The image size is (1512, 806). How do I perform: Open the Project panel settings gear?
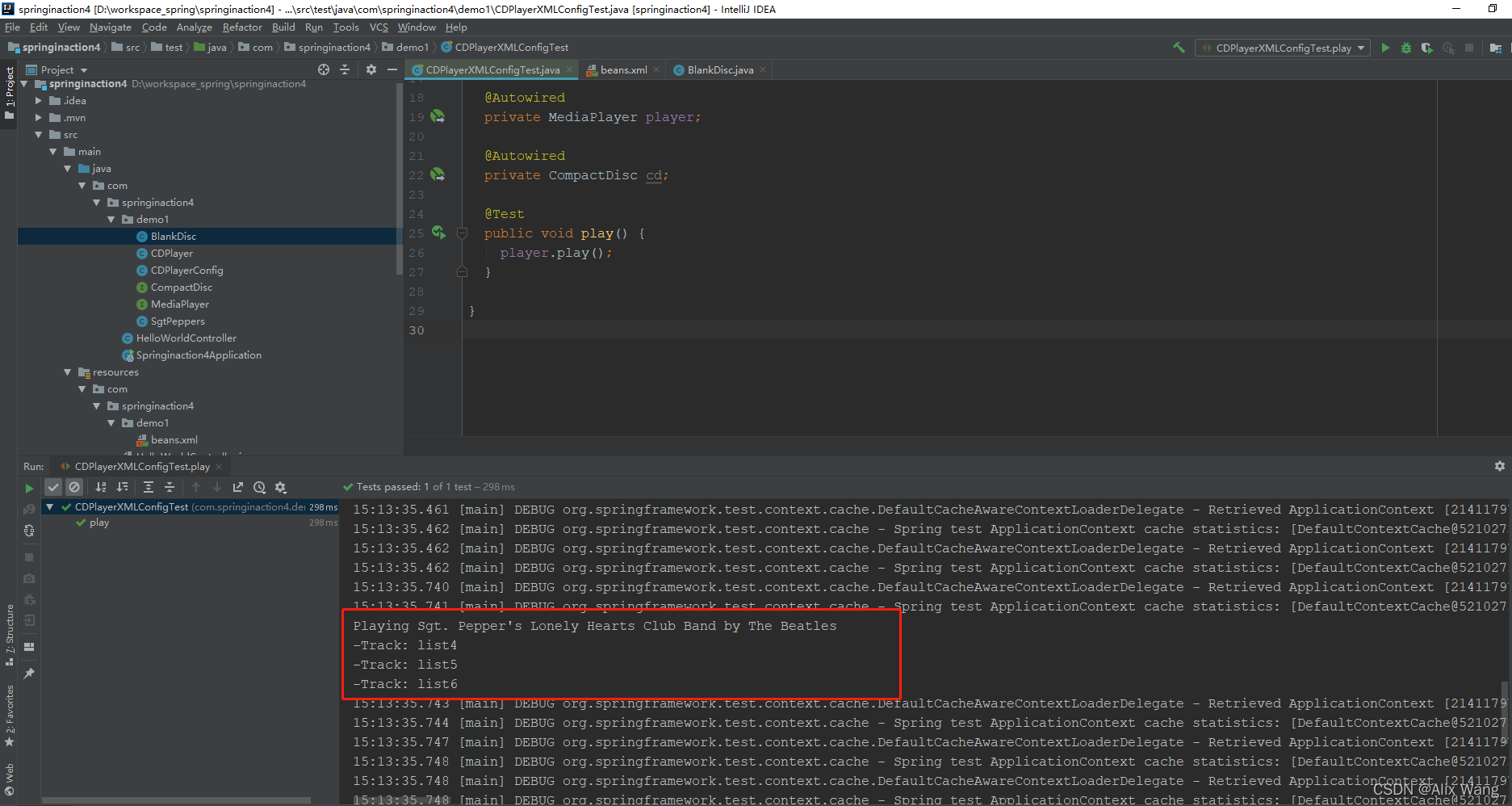[x=371, y=69]
